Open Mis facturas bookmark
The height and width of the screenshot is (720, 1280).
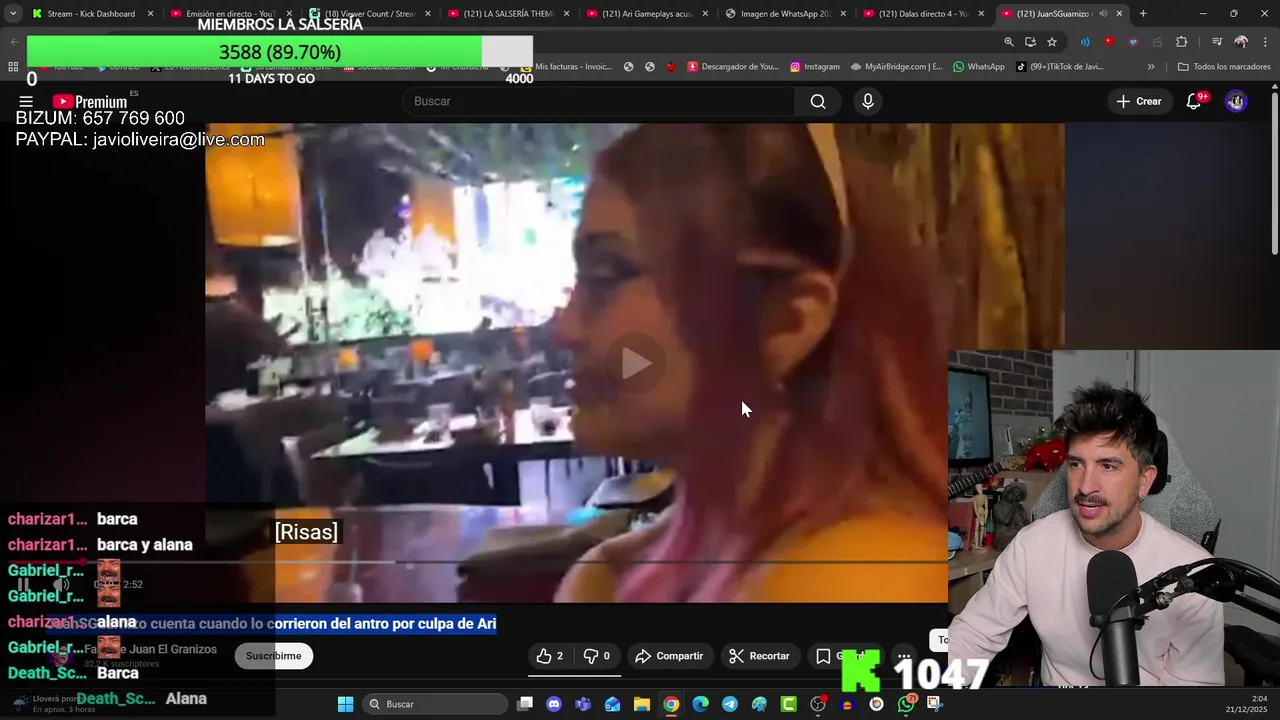point(566,67)
